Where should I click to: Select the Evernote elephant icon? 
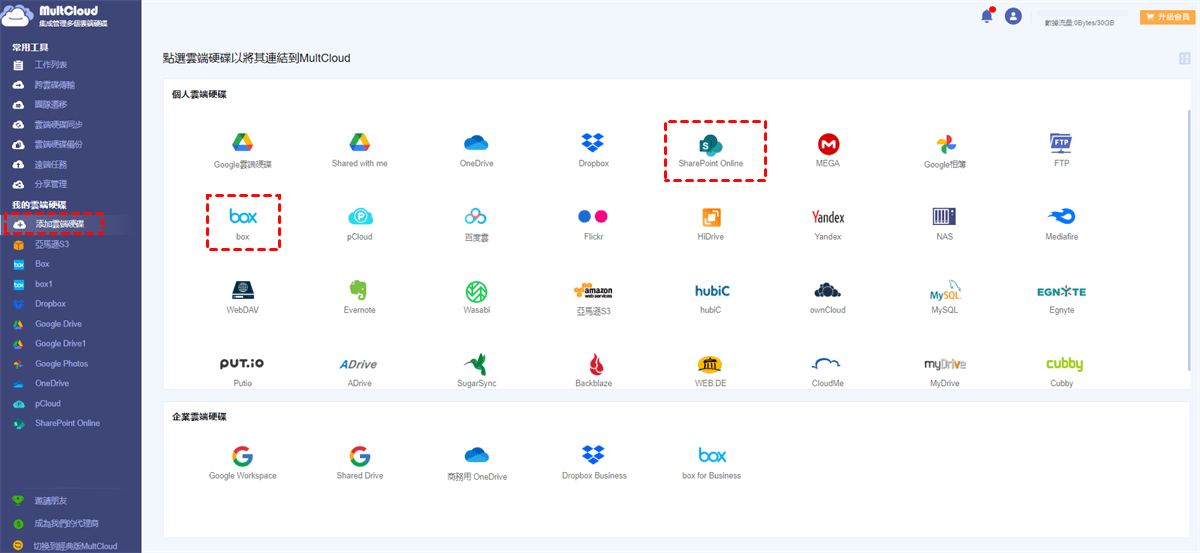pyautogui.click(x=359, y=290)
